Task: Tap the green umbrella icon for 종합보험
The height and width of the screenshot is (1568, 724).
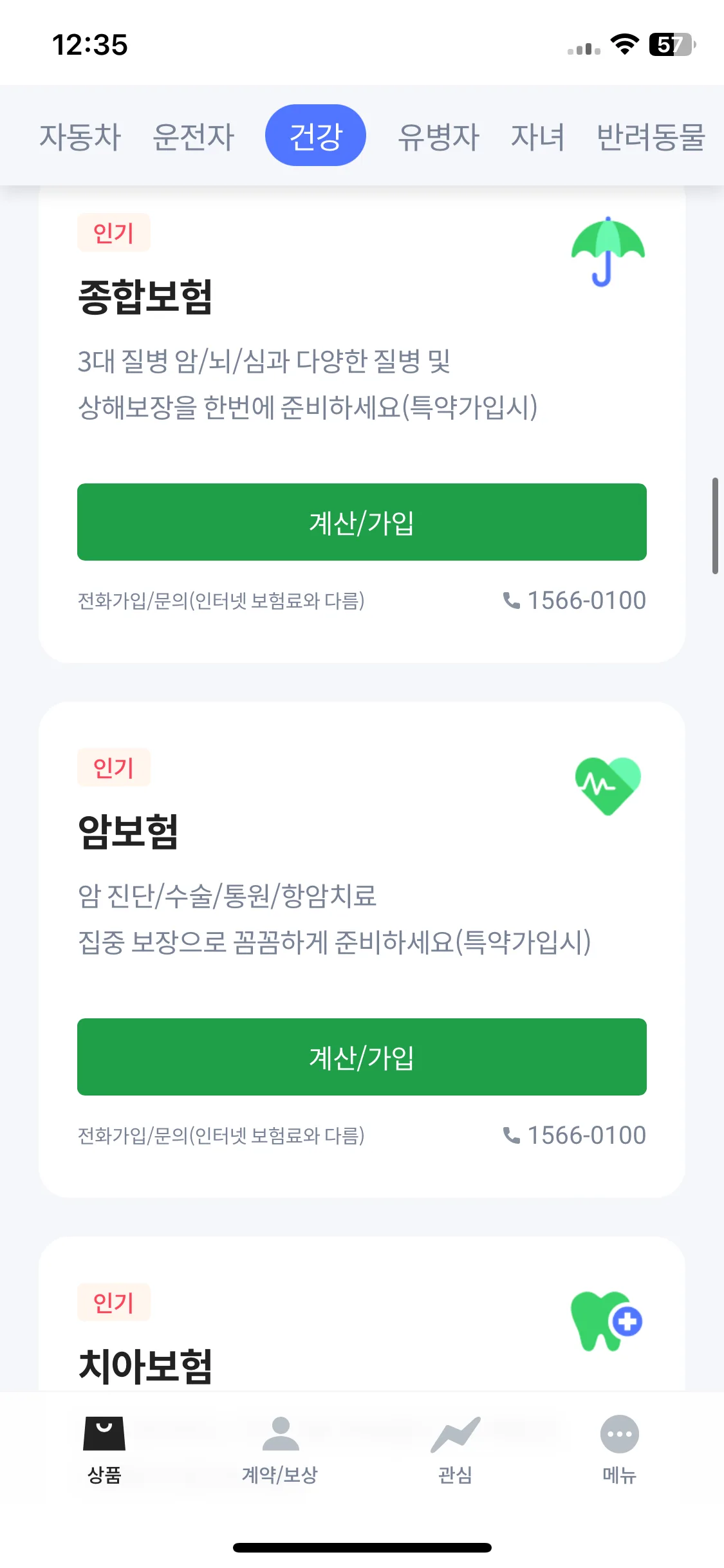Action: click(x=608, y=252)
